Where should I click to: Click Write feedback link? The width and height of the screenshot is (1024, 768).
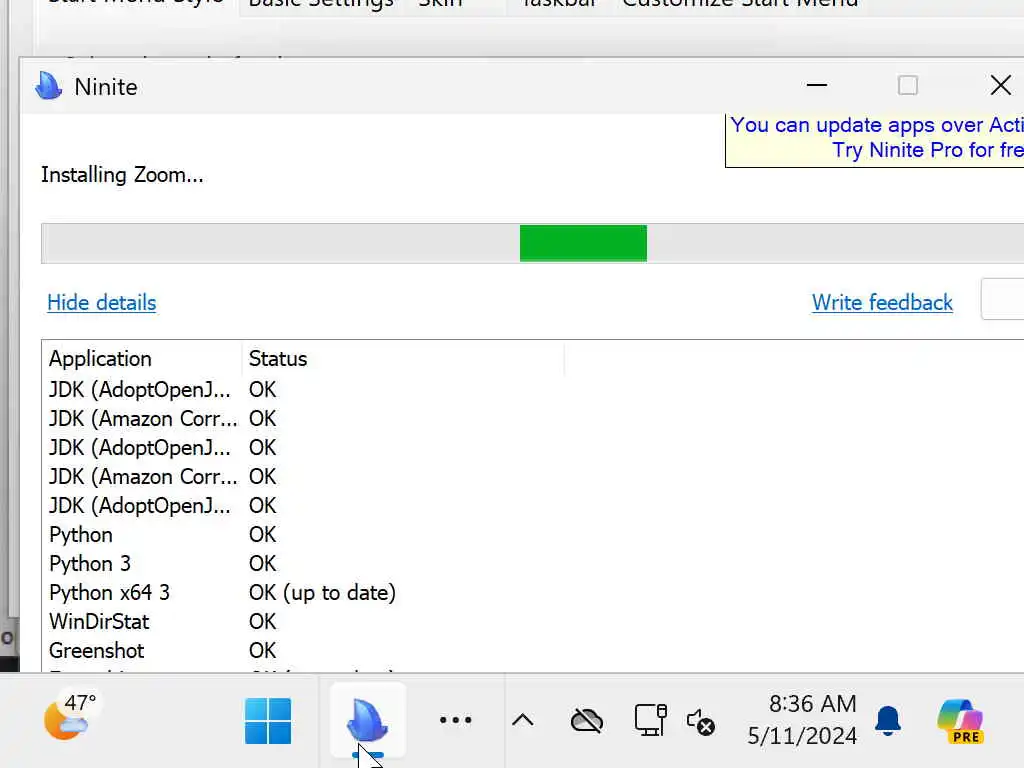click(882, 302)
